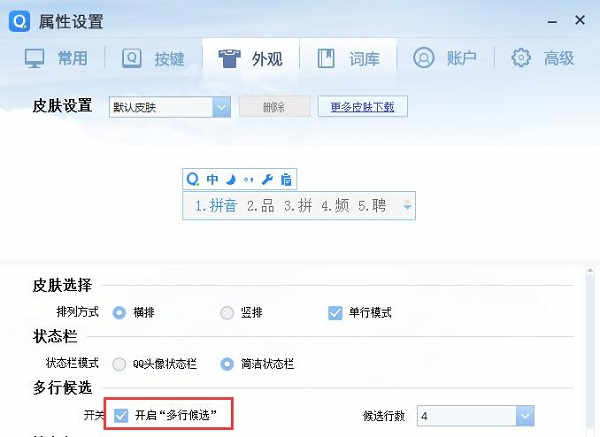Switch to the 按键 tab
This screenshot has height=437, width=600.
coord(153,59)
